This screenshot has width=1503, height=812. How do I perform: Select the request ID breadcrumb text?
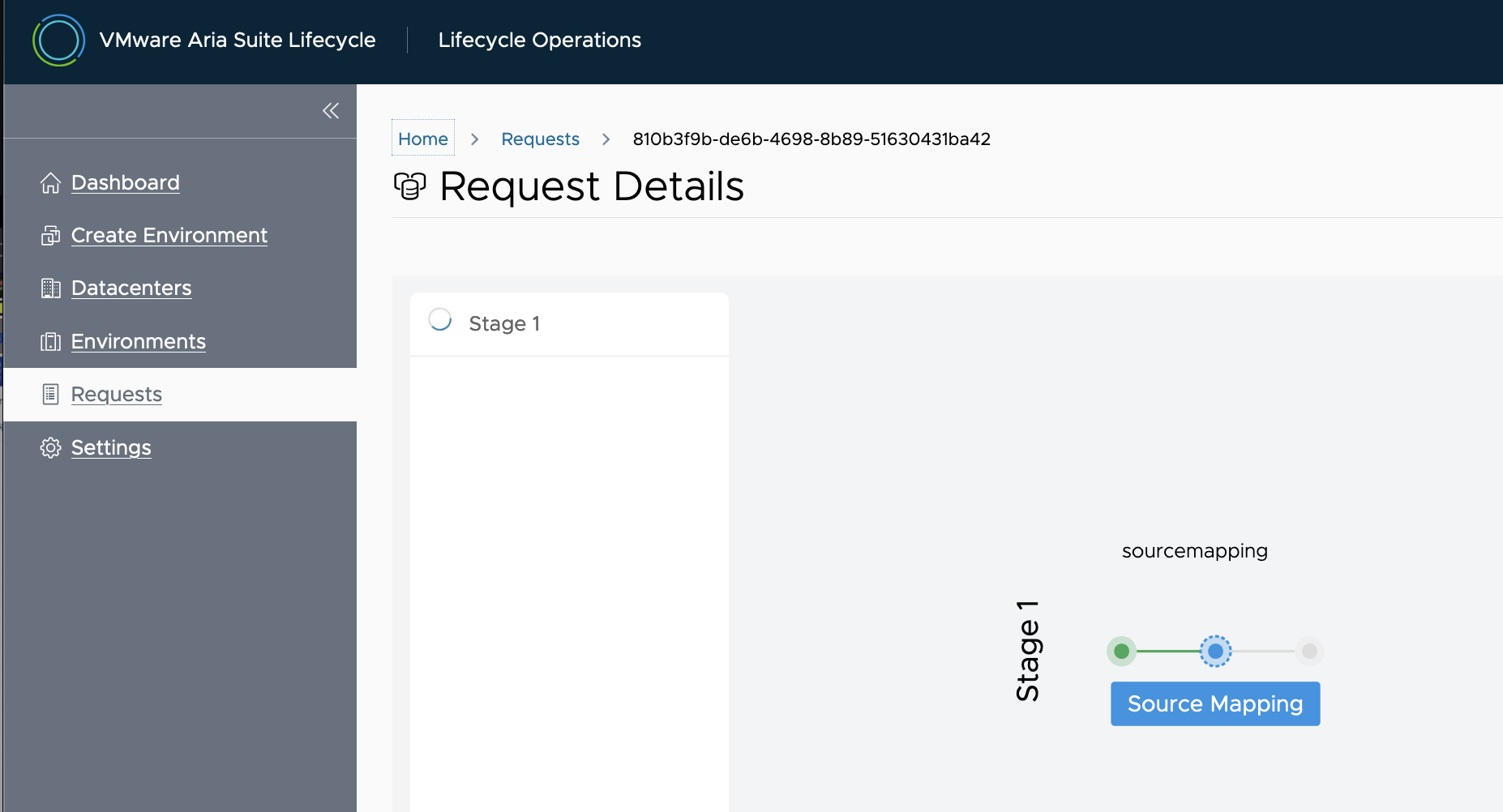click(811, 139)
